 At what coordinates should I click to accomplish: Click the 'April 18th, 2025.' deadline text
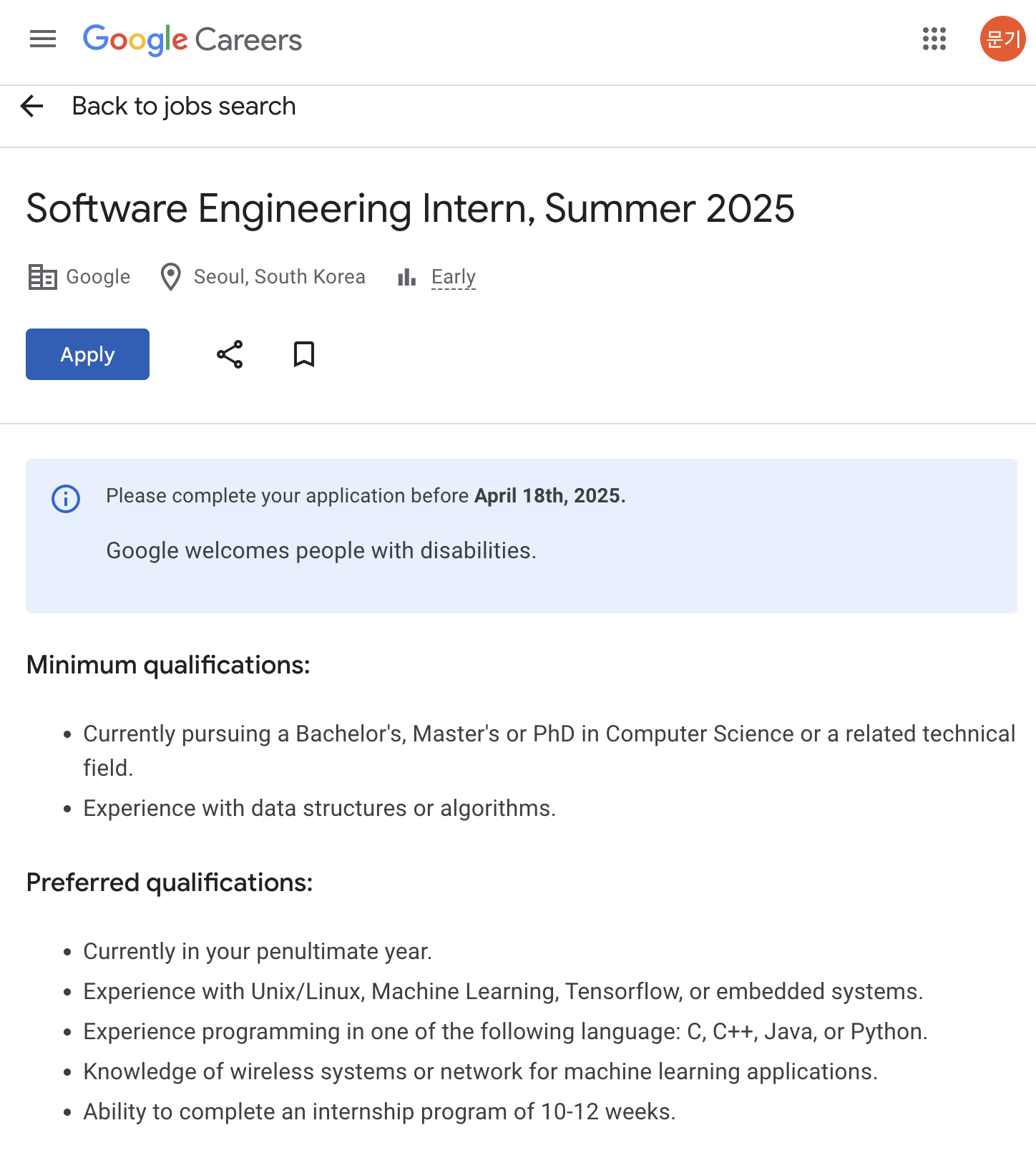point(550,496)
